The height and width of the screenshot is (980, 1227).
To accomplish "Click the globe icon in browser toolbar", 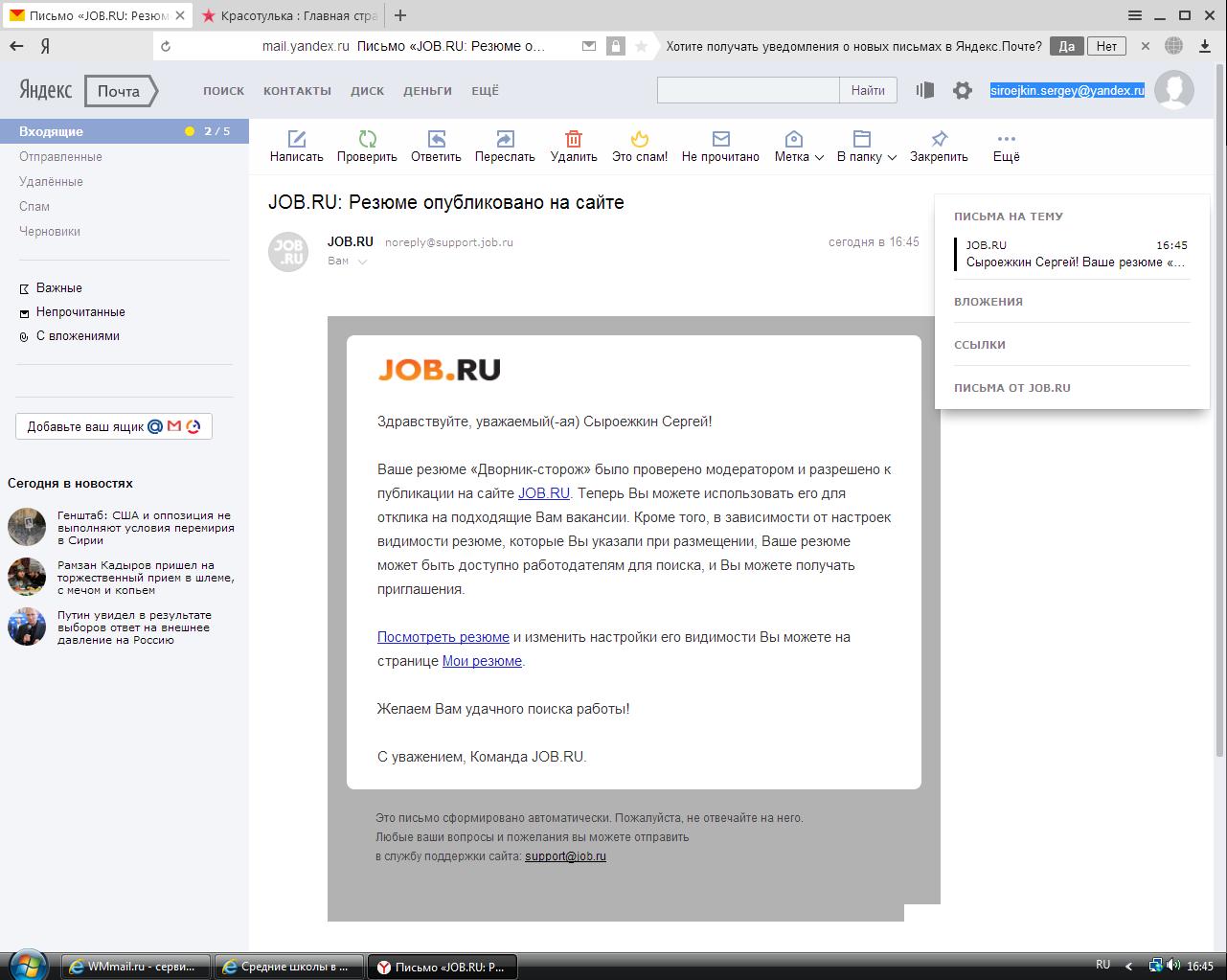I will pos(1174,46).
